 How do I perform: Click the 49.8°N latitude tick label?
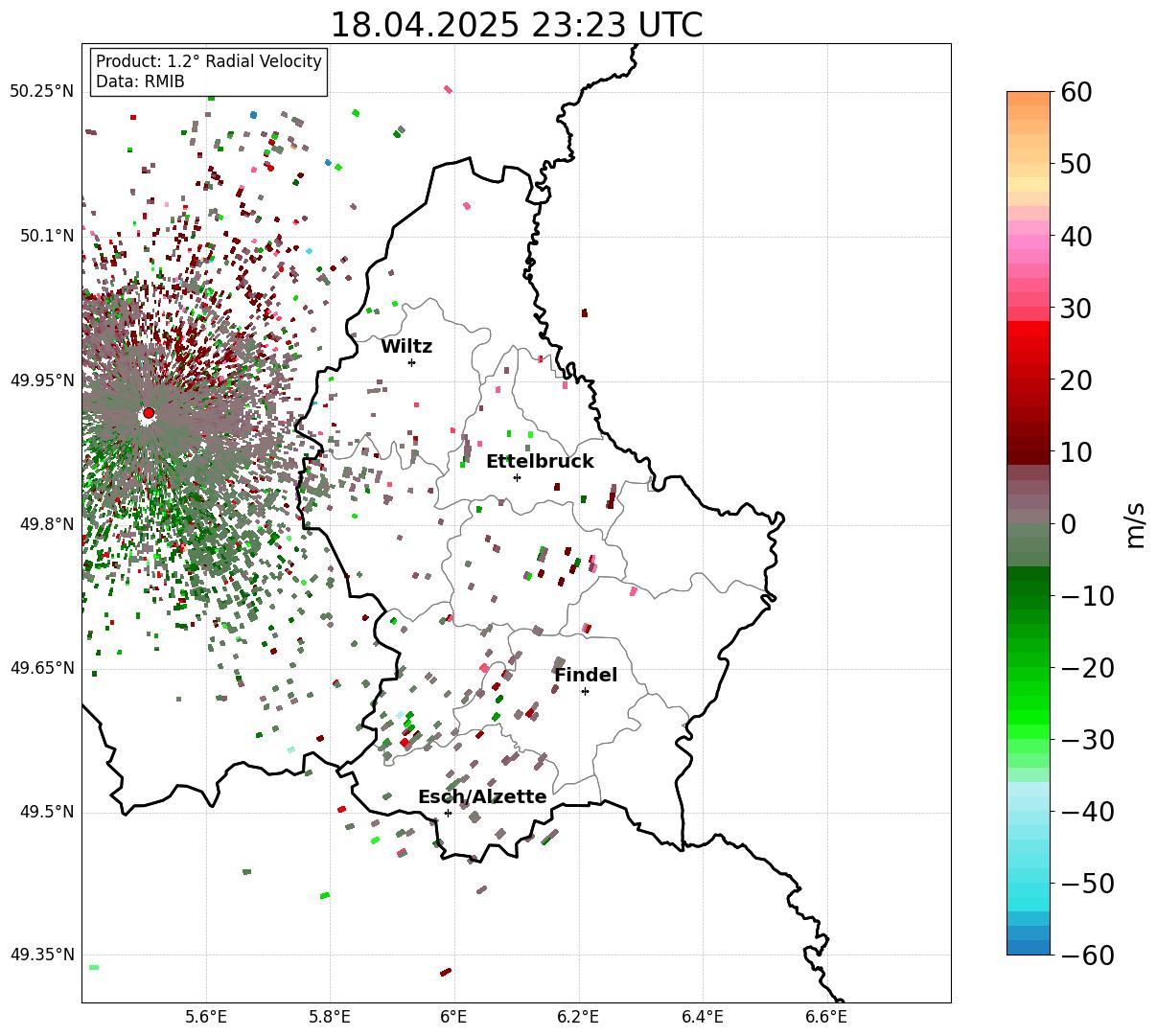(x=47, y=524)
